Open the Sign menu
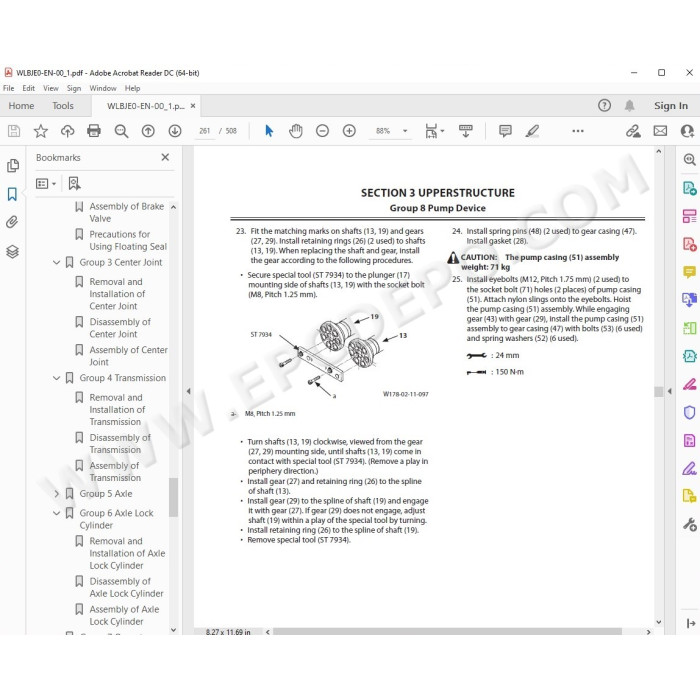The height and width of the screenshot is (700, 700). (x=74, y=88)
